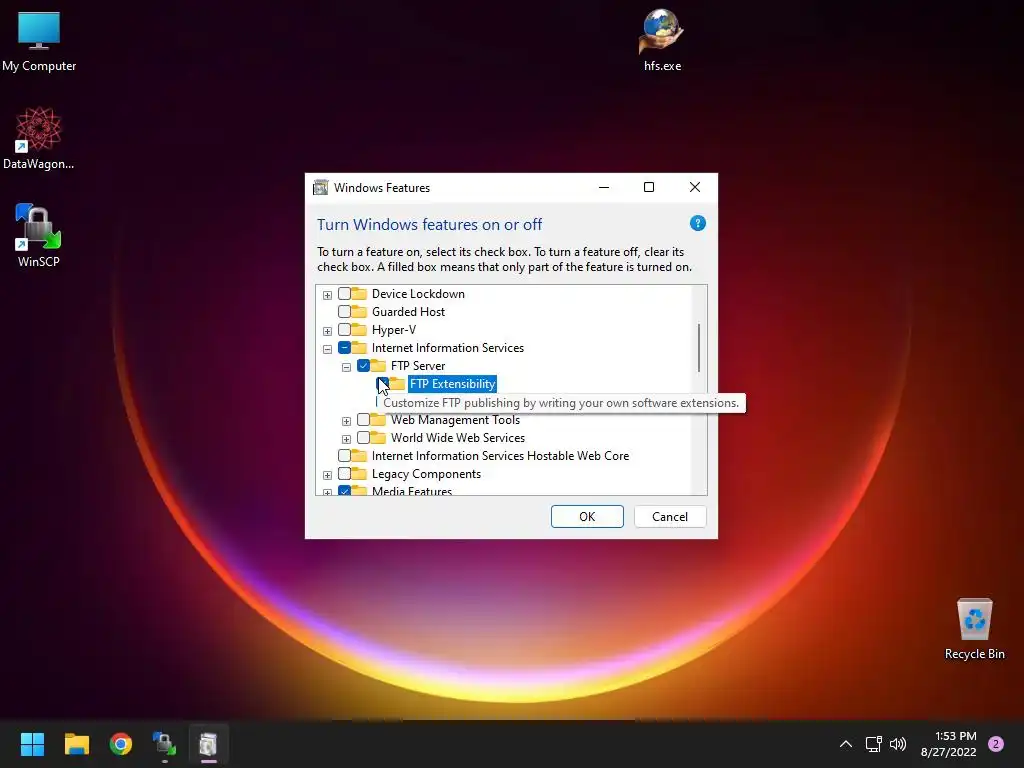Click Windows Features title bar icon
The image size is (1024, 768).
tap(321, 187)
